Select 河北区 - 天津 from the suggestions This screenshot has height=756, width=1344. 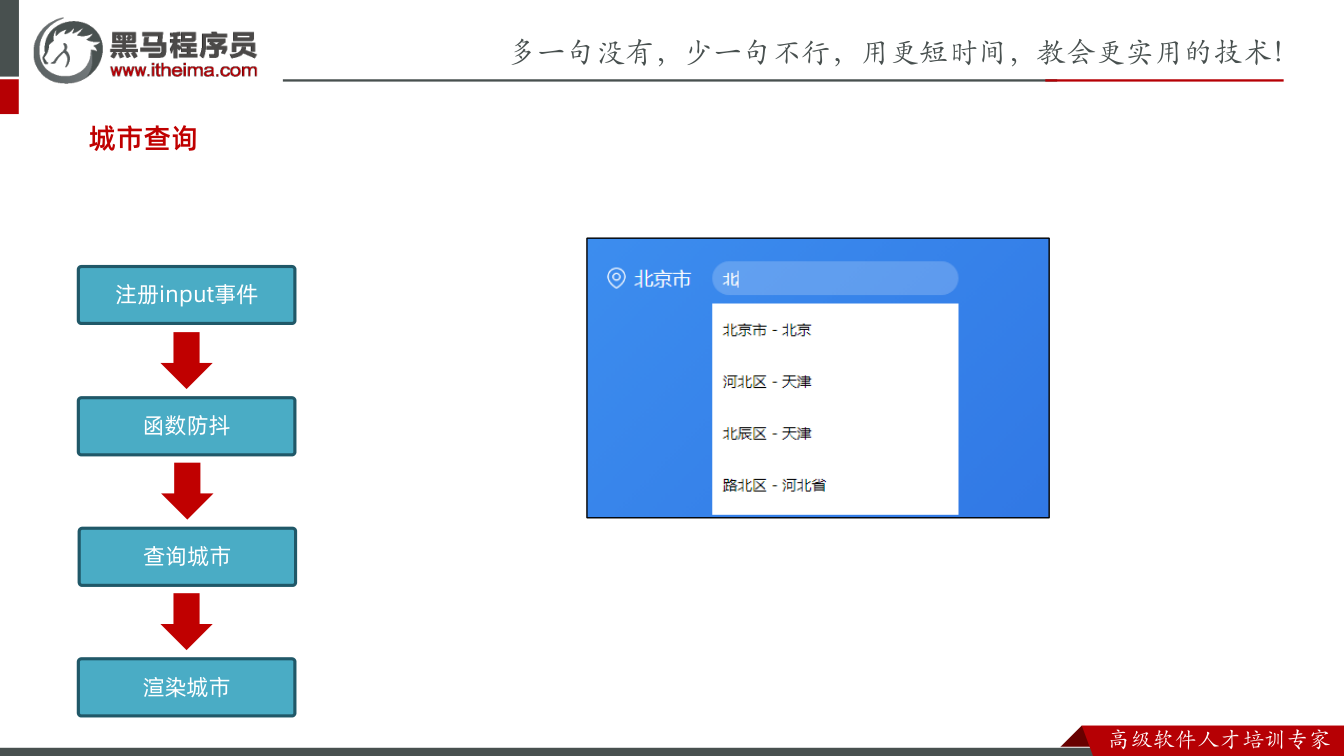pos(835,382)
